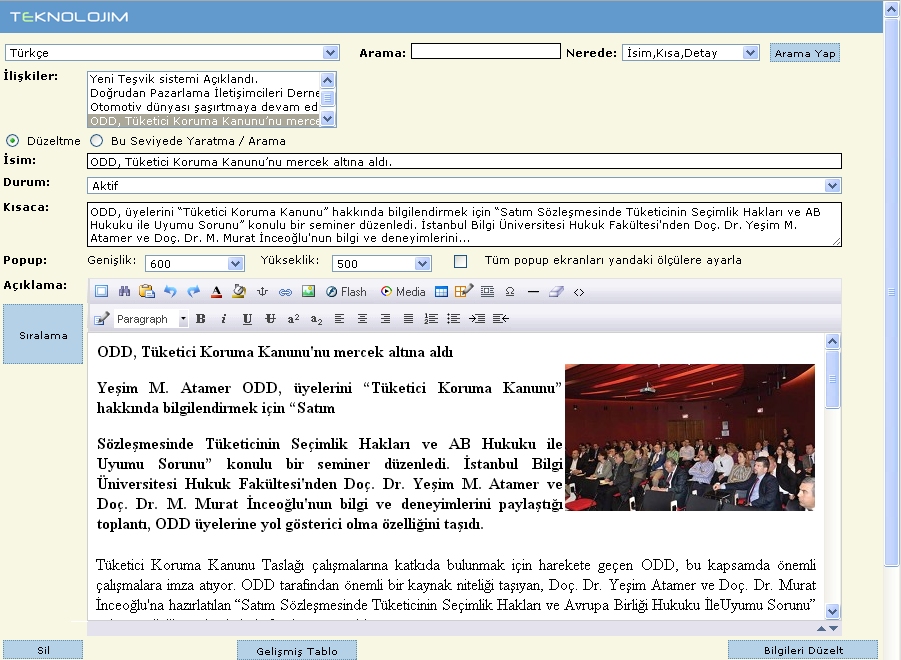Open the Paragraph format dropdown

point(151,319)
